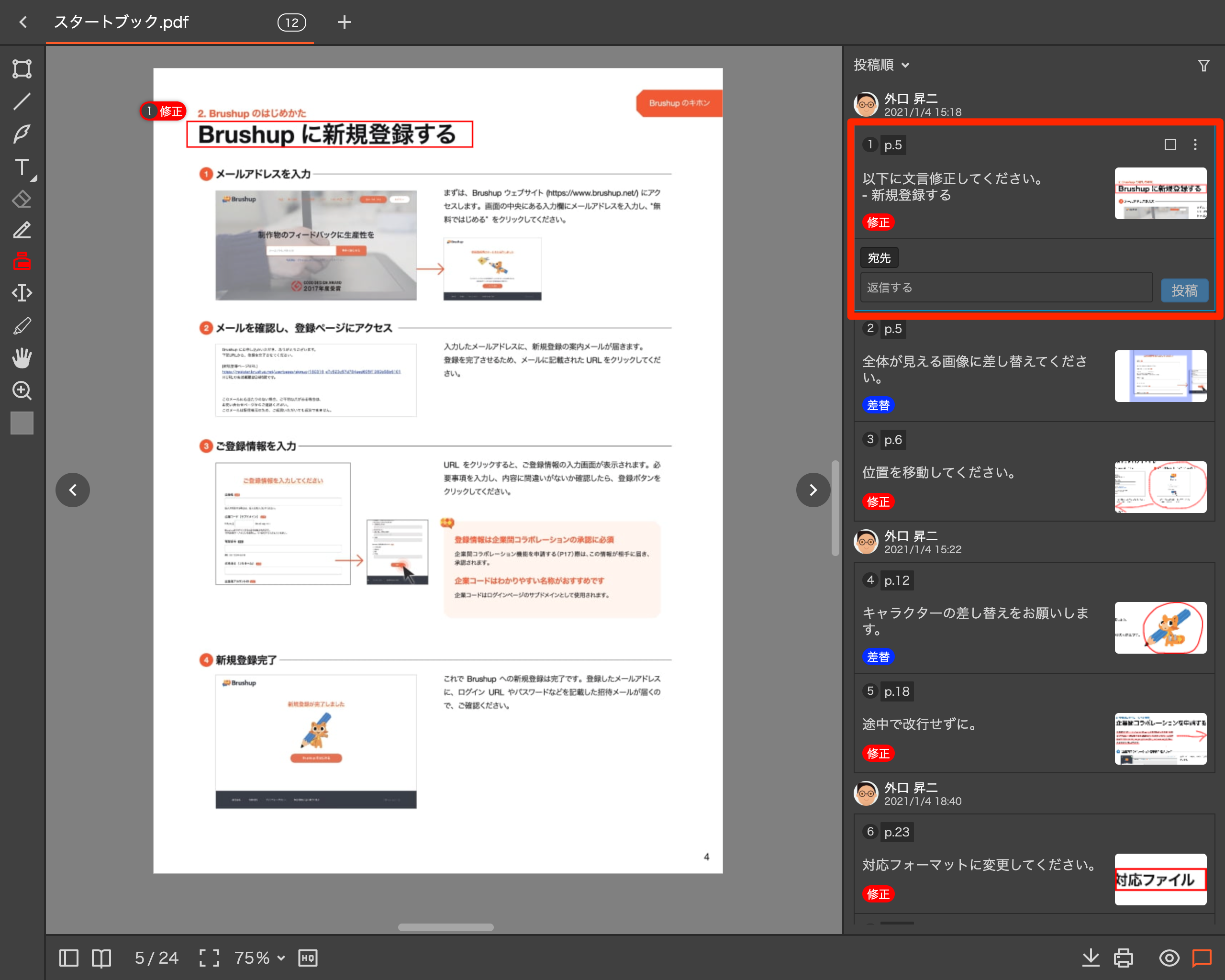Image resolution: width=1225 pixels, height=980 pixels.
Task: Select the スタートブック.pdf tab
Action: tap(121, 22)
